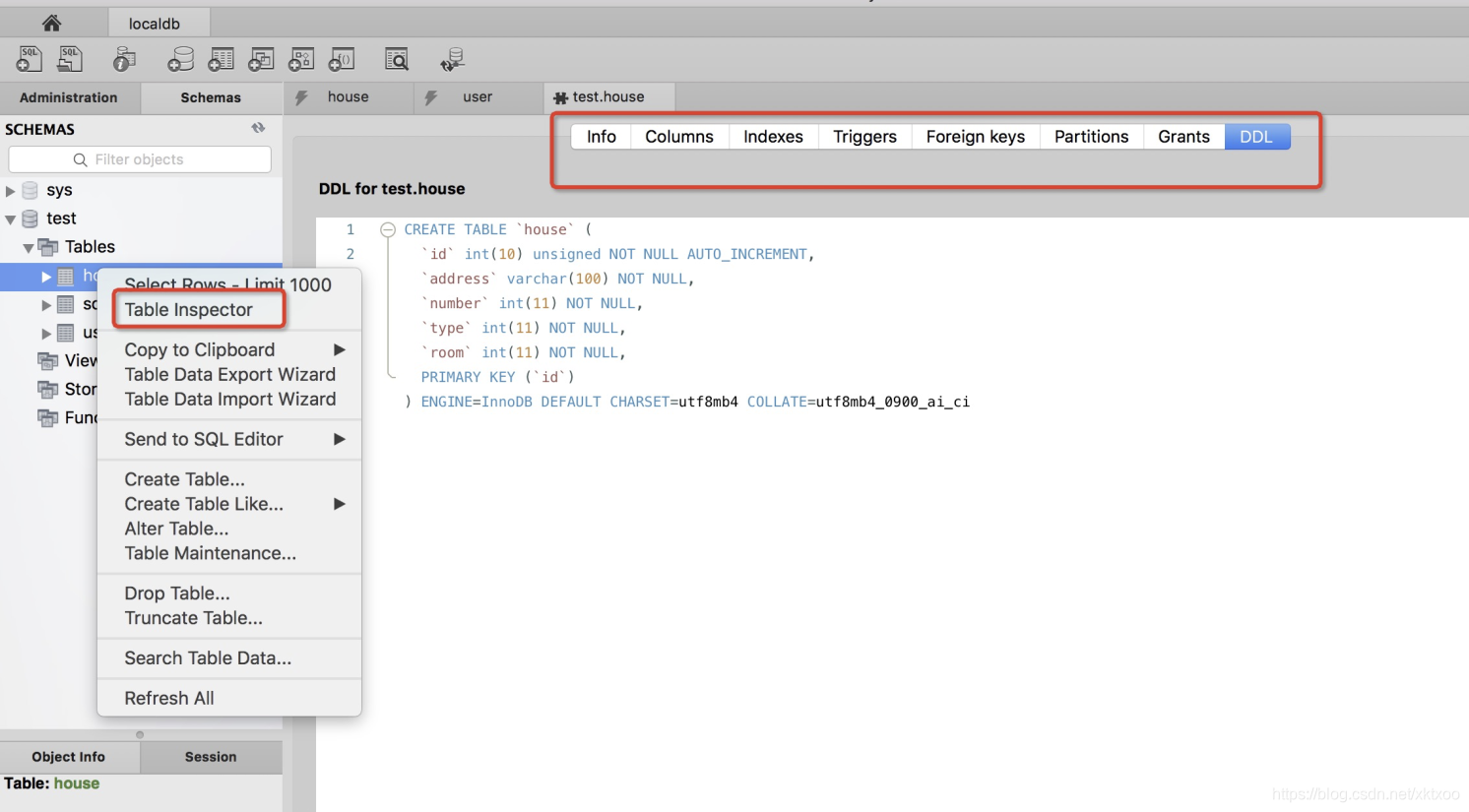Open the house query tab
Screen dimensions: 1469x812
click(348, 97)
